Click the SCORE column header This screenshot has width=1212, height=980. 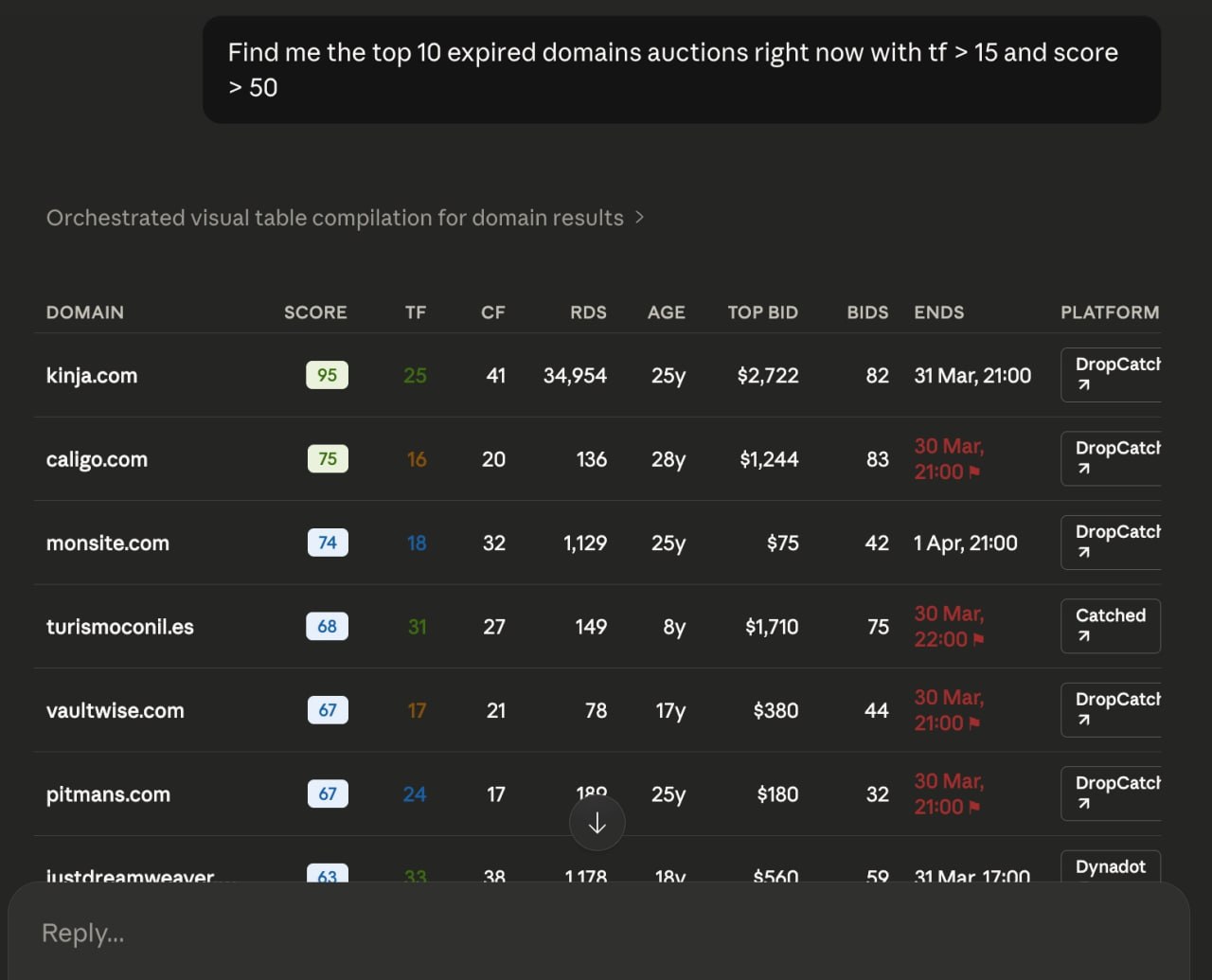pyautogui.click(x=315, y=312)
